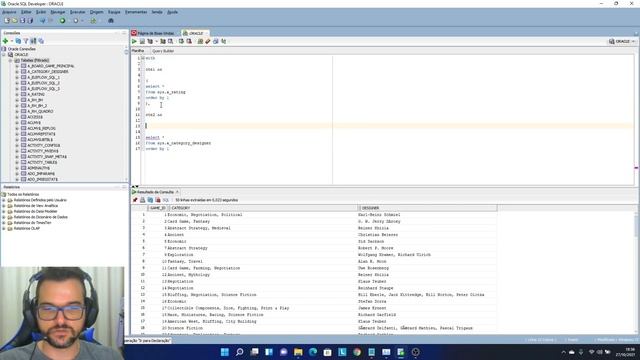Collapse the Tabelas (Filtrado) node
The height and width of the screenshot is (360, 640).
(11, 60)
